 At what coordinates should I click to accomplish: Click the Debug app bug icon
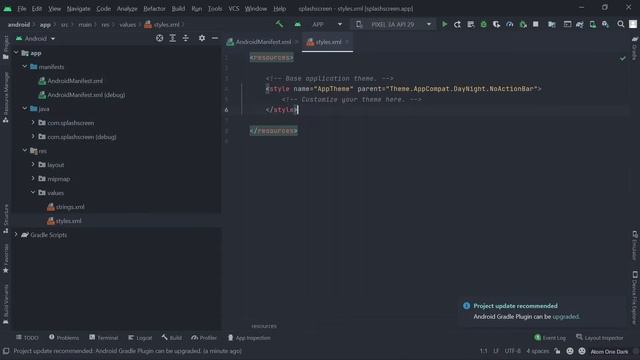coord(484,24)
